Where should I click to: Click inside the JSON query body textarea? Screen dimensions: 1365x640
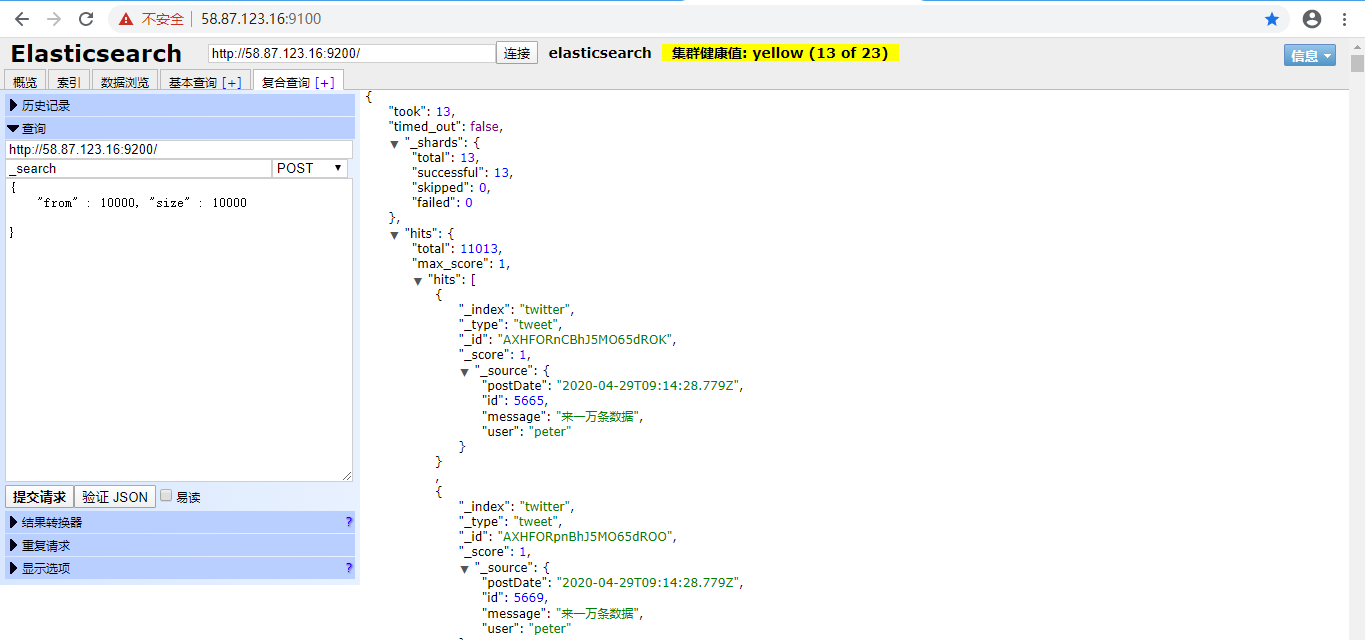pos(179,329)
